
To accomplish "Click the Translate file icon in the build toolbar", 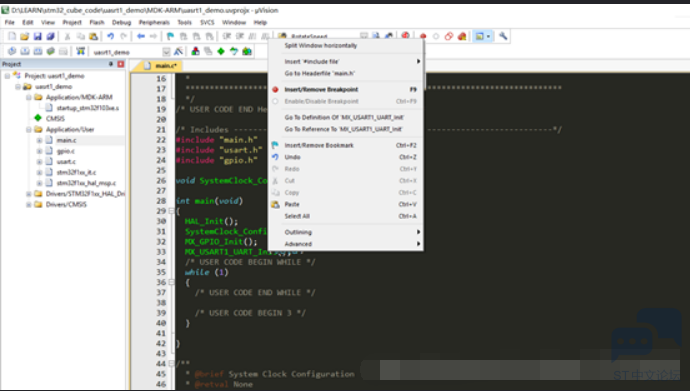I will pos(12,52).
